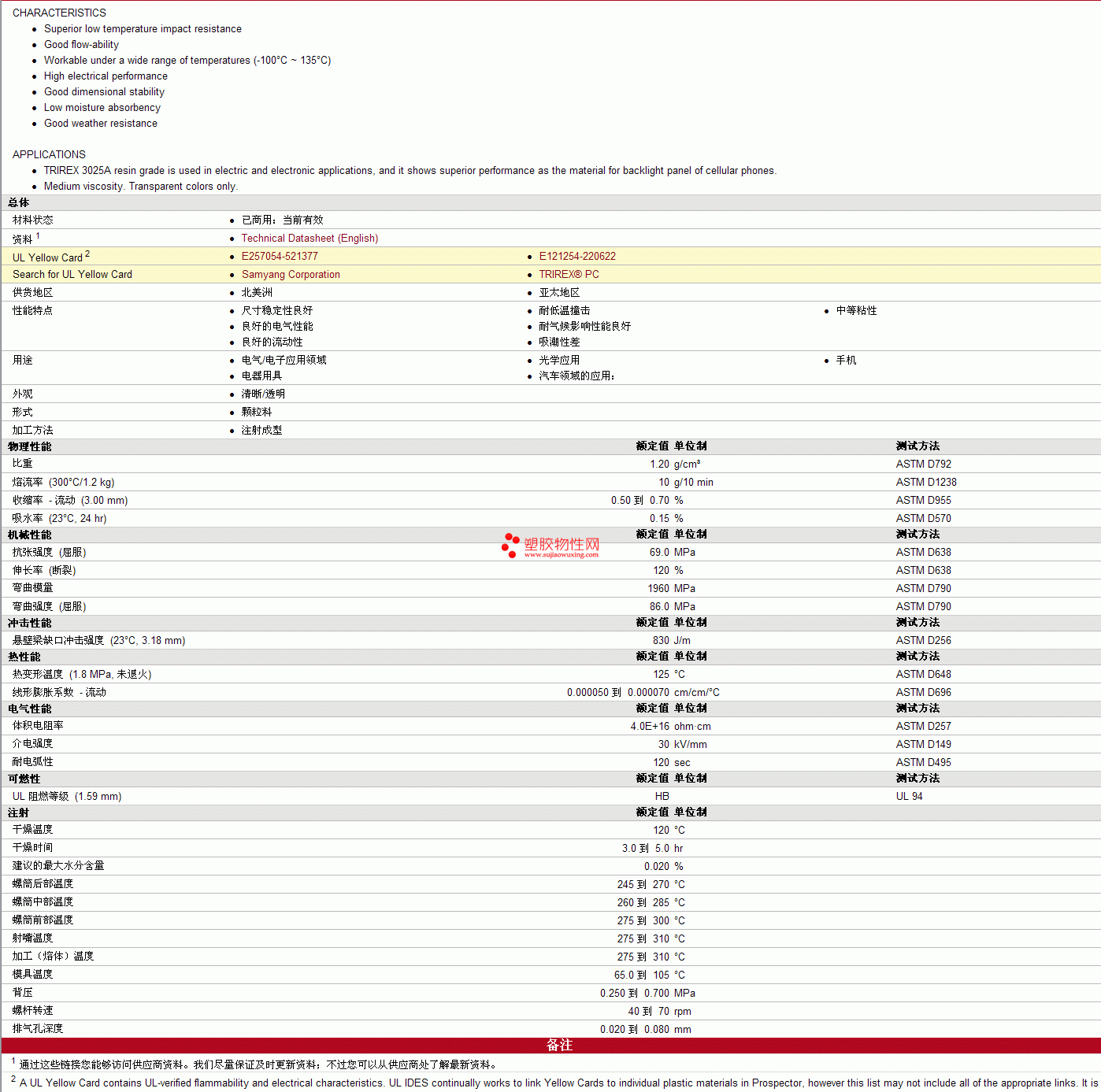Click the 总体 section header

[19, 203]
